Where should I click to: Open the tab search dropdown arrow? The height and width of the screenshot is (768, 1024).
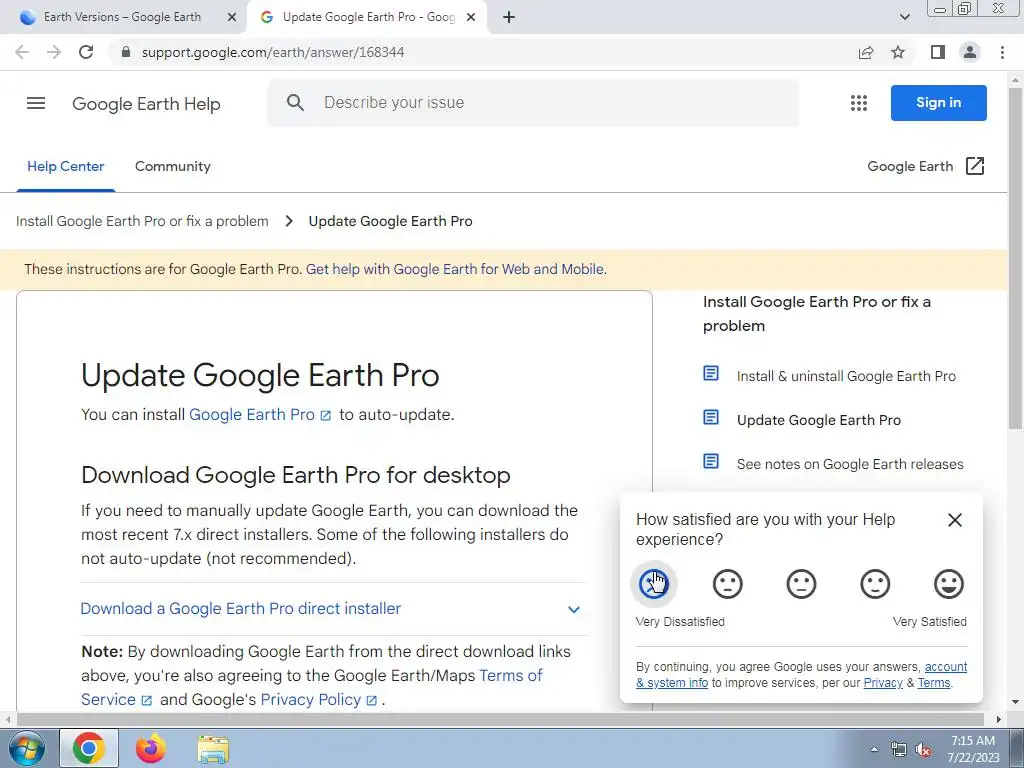point(904,17)
